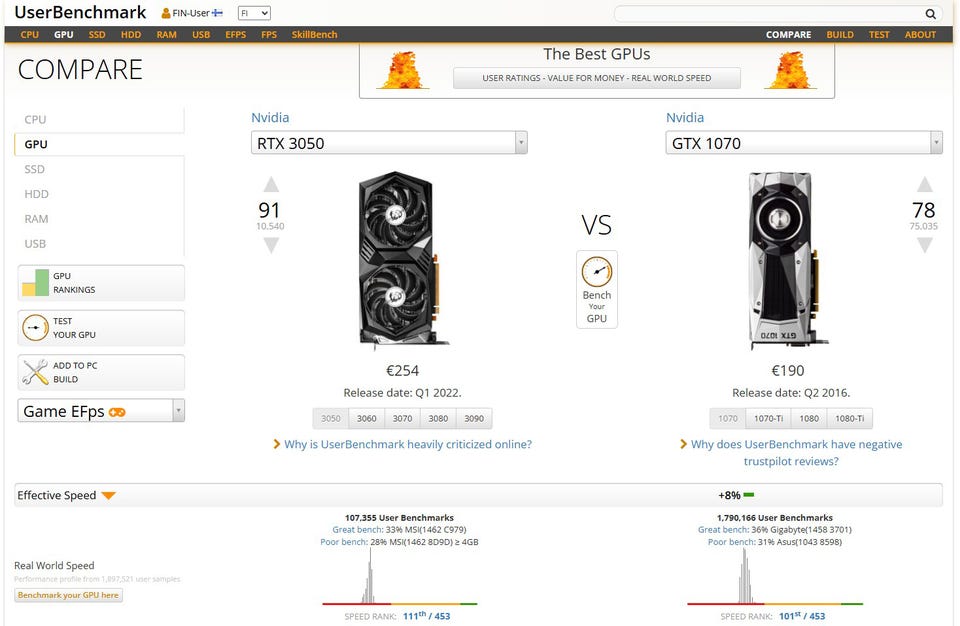Click the GTX 1070 speed rank 101st link
The height and width of the screenshot is (626, 960).
point(801,616)
